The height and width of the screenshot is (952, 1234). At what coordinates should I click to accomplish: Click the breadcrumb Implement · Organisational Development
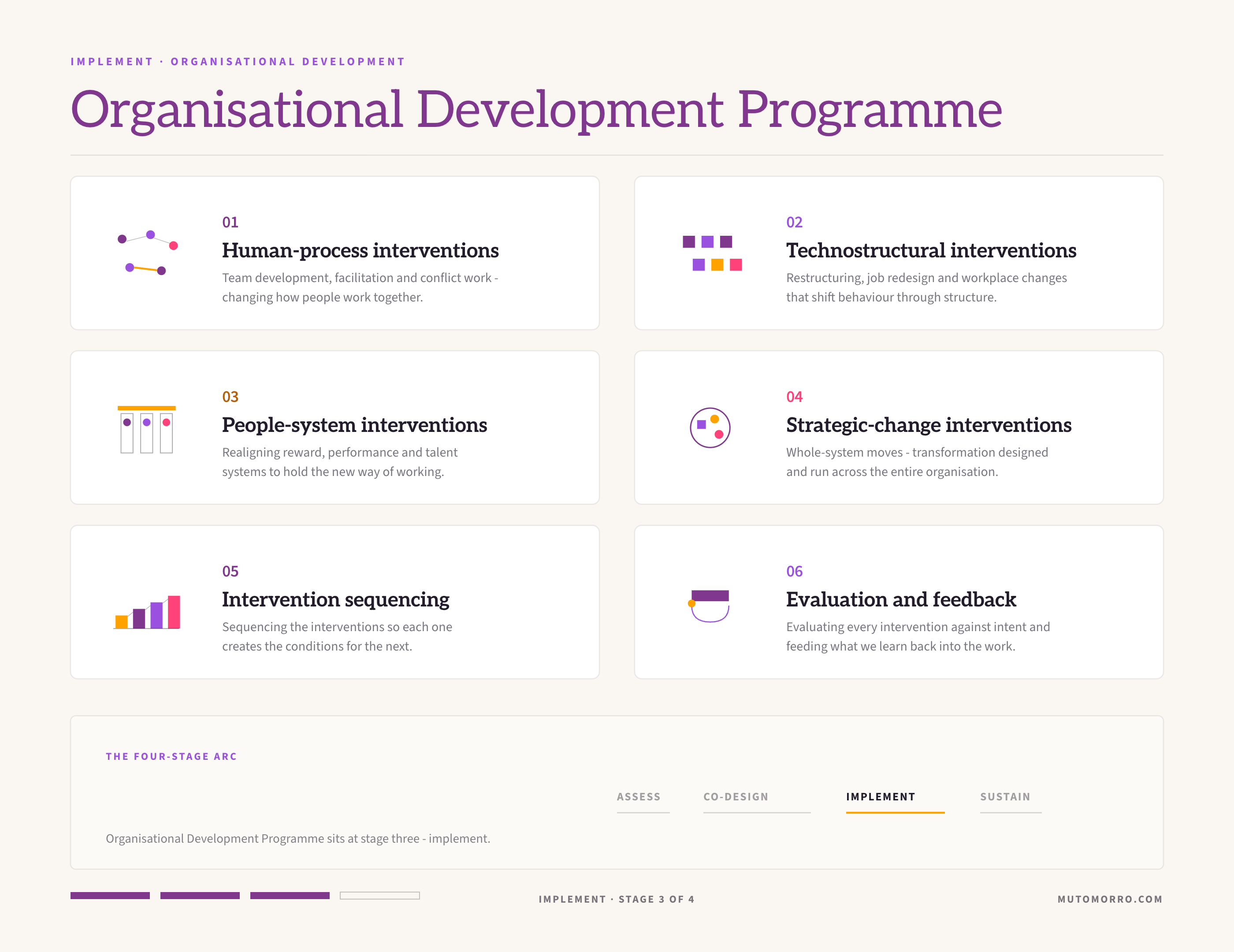238,62
